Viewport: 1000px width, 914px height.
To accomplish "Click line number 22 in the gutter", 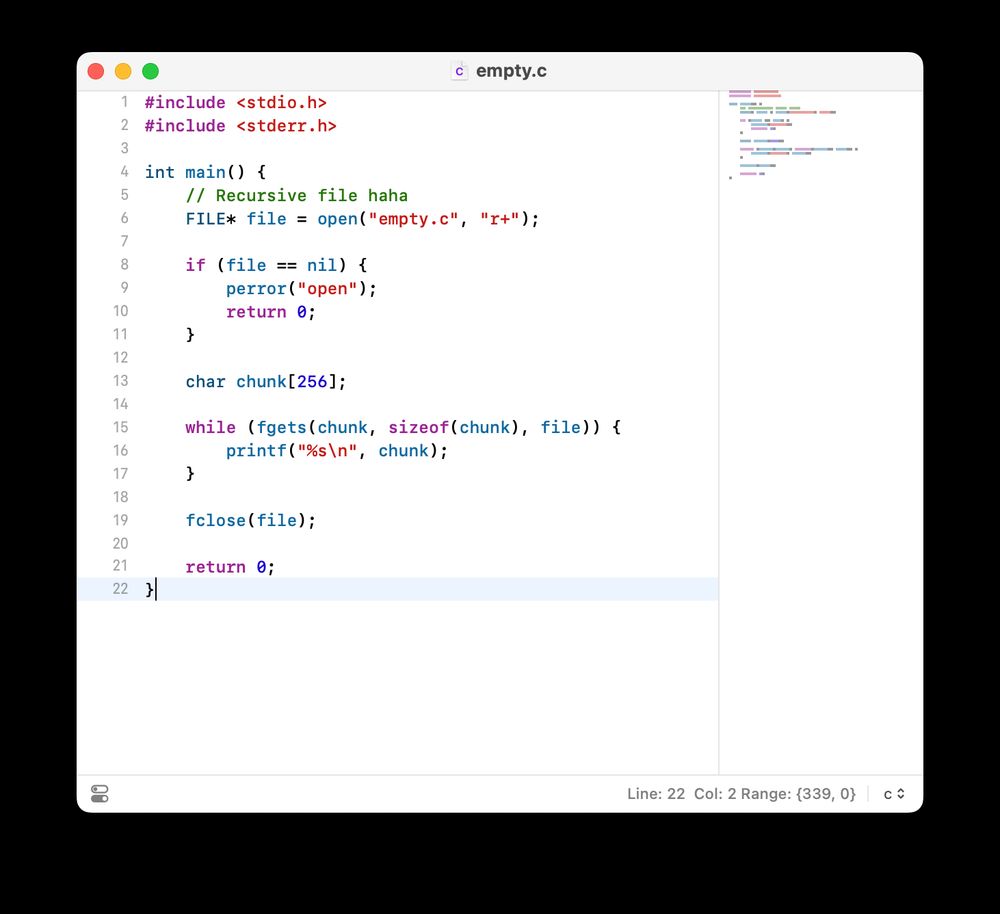I will point(120,589).
